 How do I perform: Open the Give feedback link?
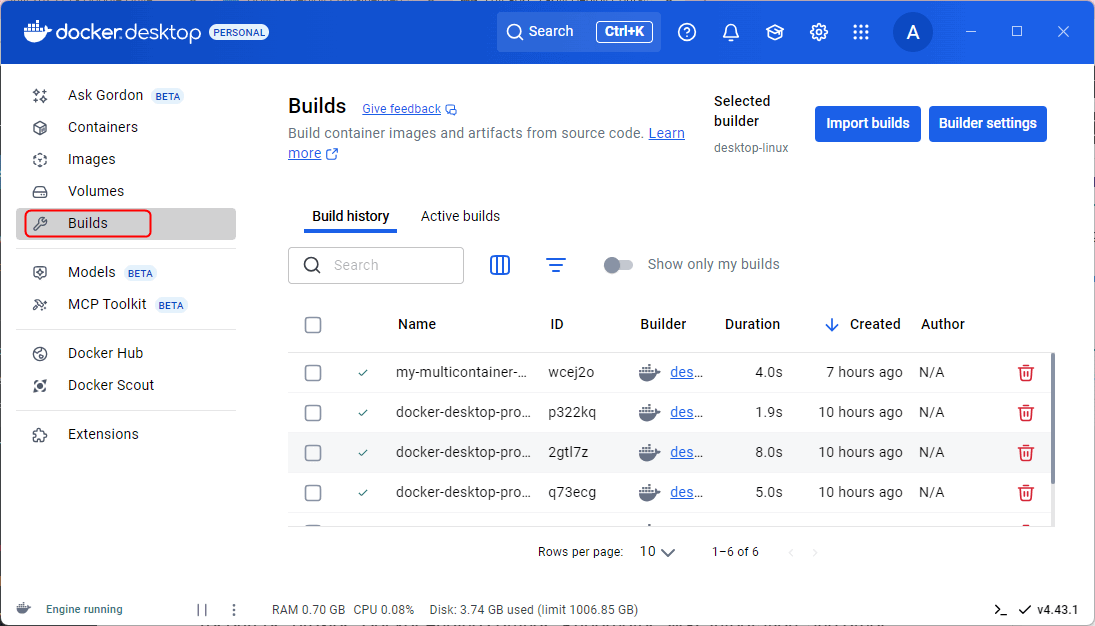click(401, 109)
